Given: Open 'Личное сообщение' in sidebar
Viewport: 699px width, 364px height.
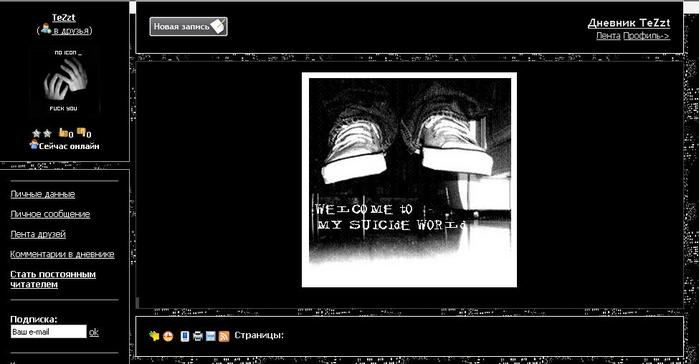Looking at the screenshot, I should point(50,214).
